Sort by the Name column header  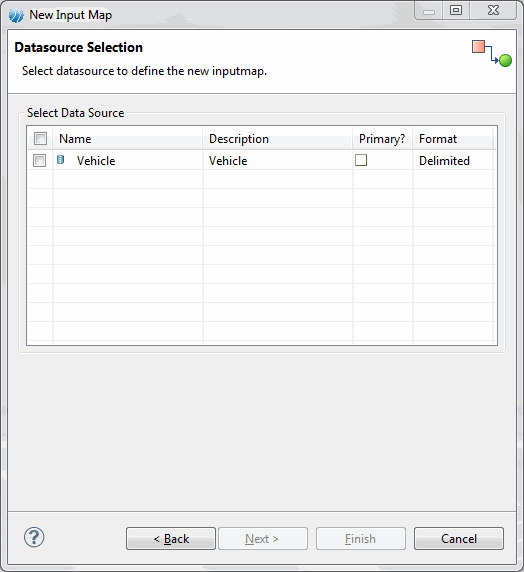pos(128,139)
